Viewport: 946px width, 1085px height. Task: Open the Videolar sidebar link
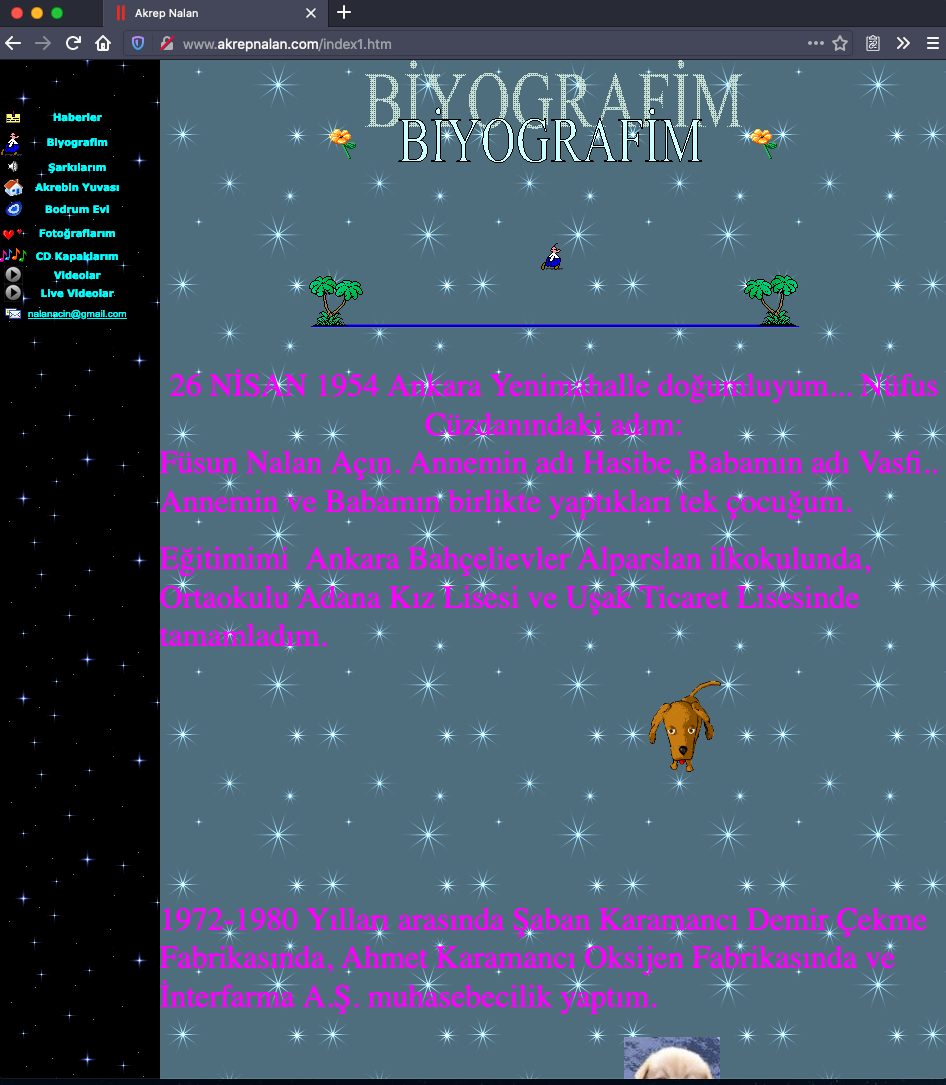coord(77,275)
